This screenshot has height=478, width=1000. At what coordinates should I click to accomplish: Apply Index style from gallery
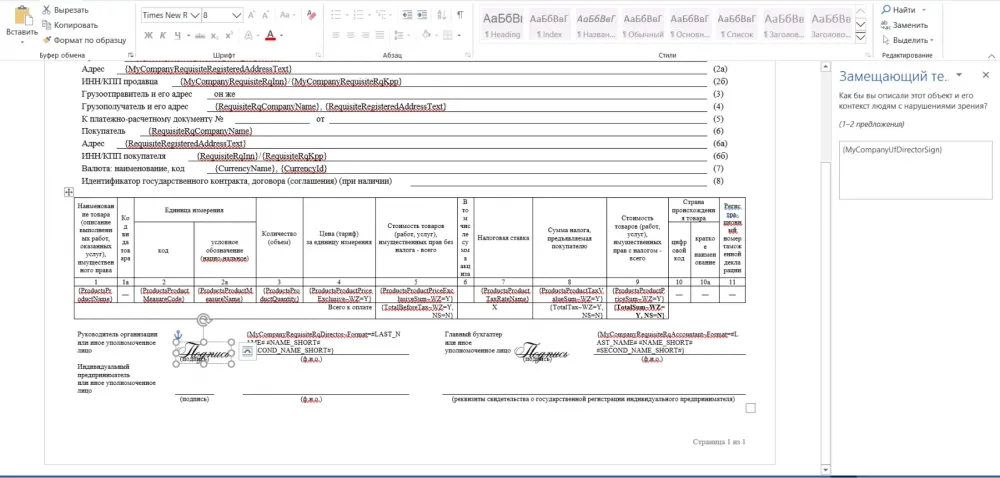tap(550, 25)
